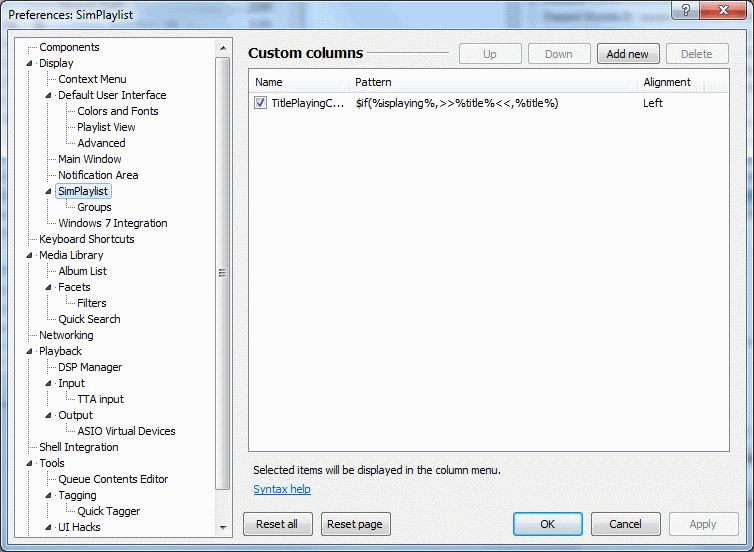
Task: Click the Apply button
Action: point(704,524)
